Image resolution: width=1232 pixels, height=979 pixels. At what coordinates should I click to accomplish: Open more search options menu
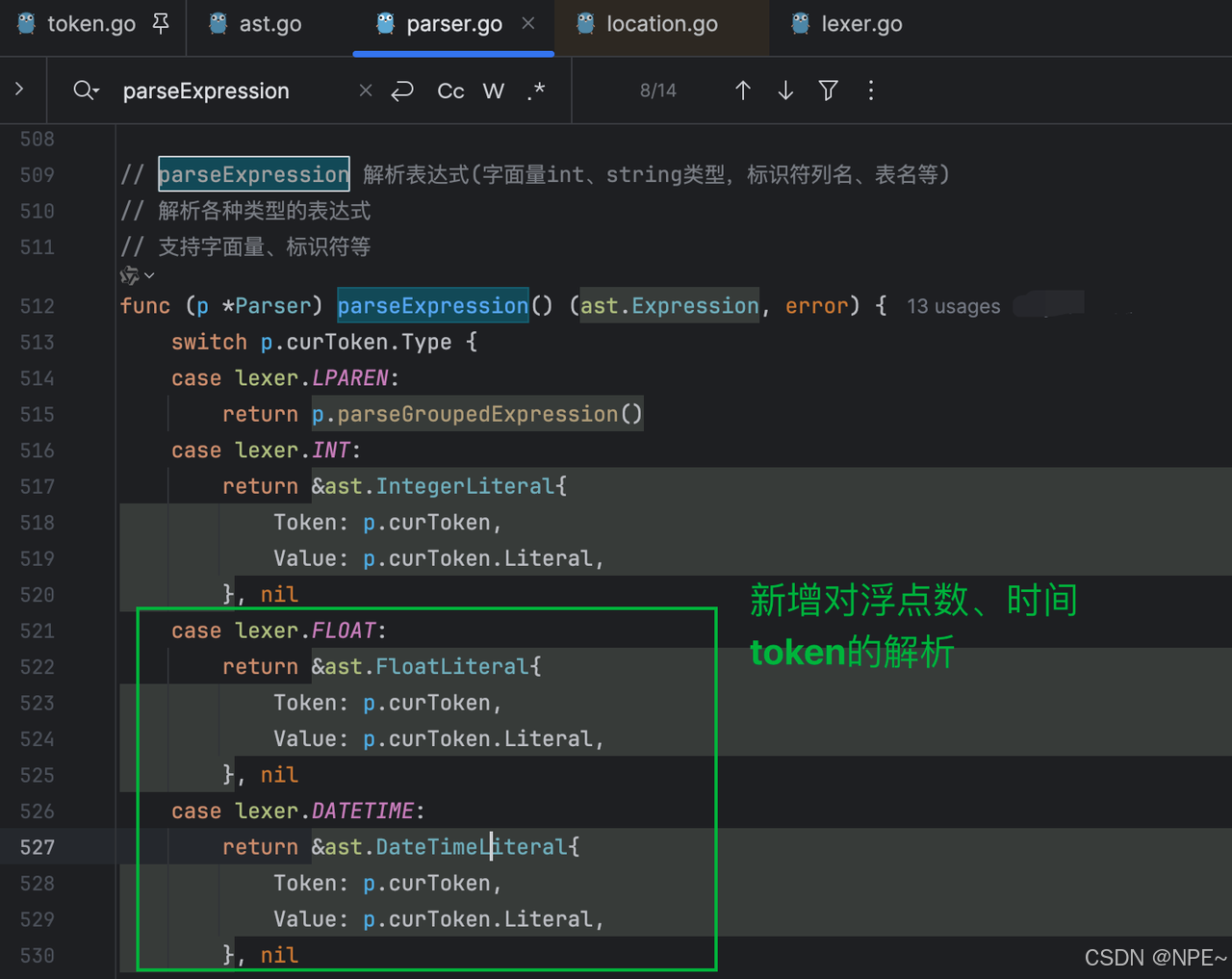click(871, 90)
